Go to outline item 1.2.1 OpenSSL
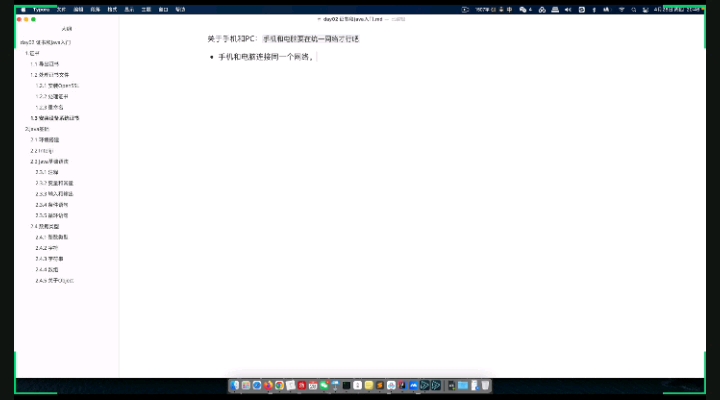 [x=57, y=85]
